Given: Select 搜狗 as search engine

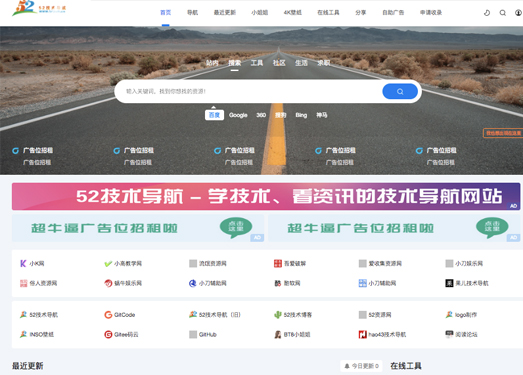Looking at the screenshot, I should click(x=281, y=115).
